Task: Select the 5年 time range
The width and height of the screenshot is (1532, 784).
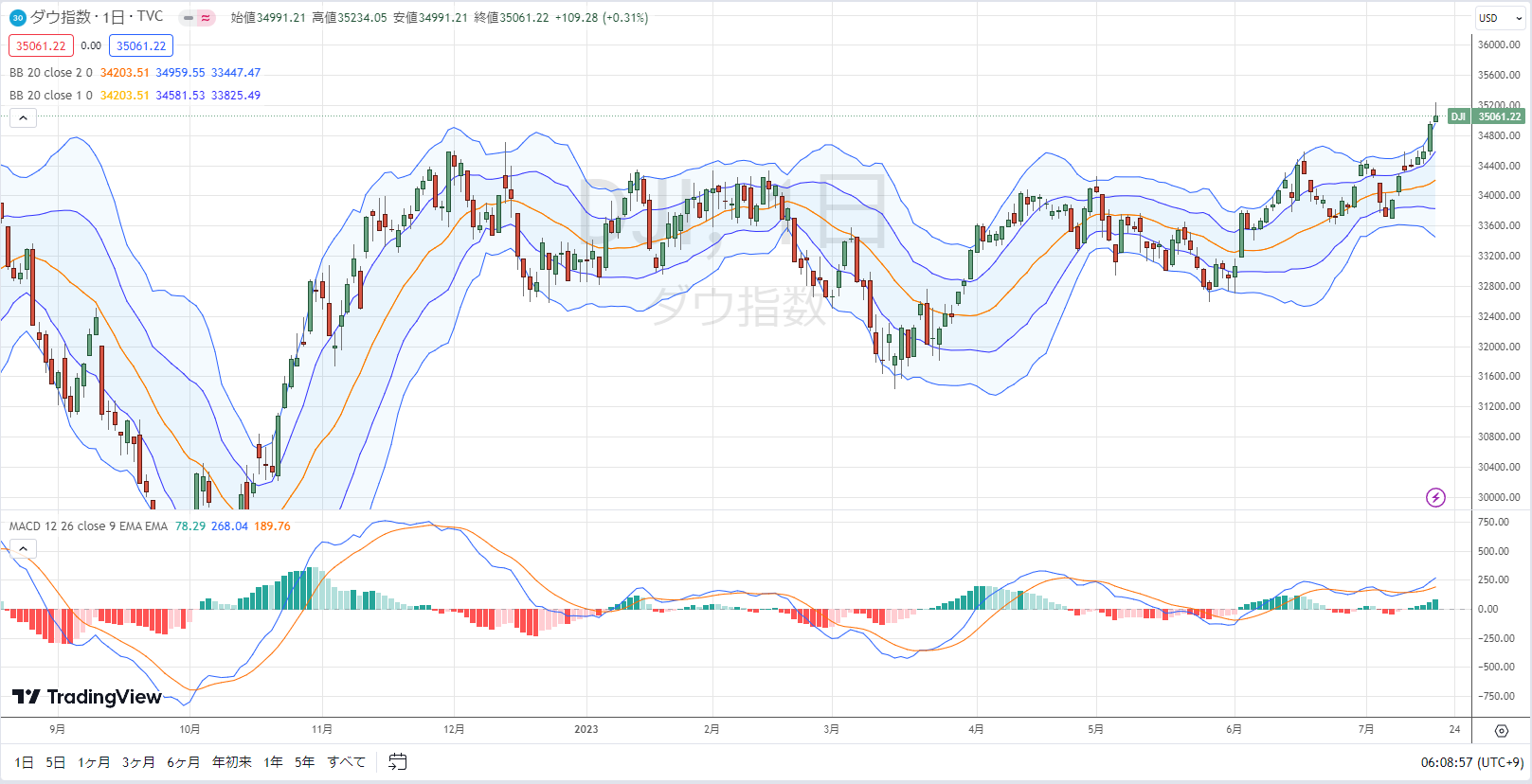Action: [x=304, y=762]
